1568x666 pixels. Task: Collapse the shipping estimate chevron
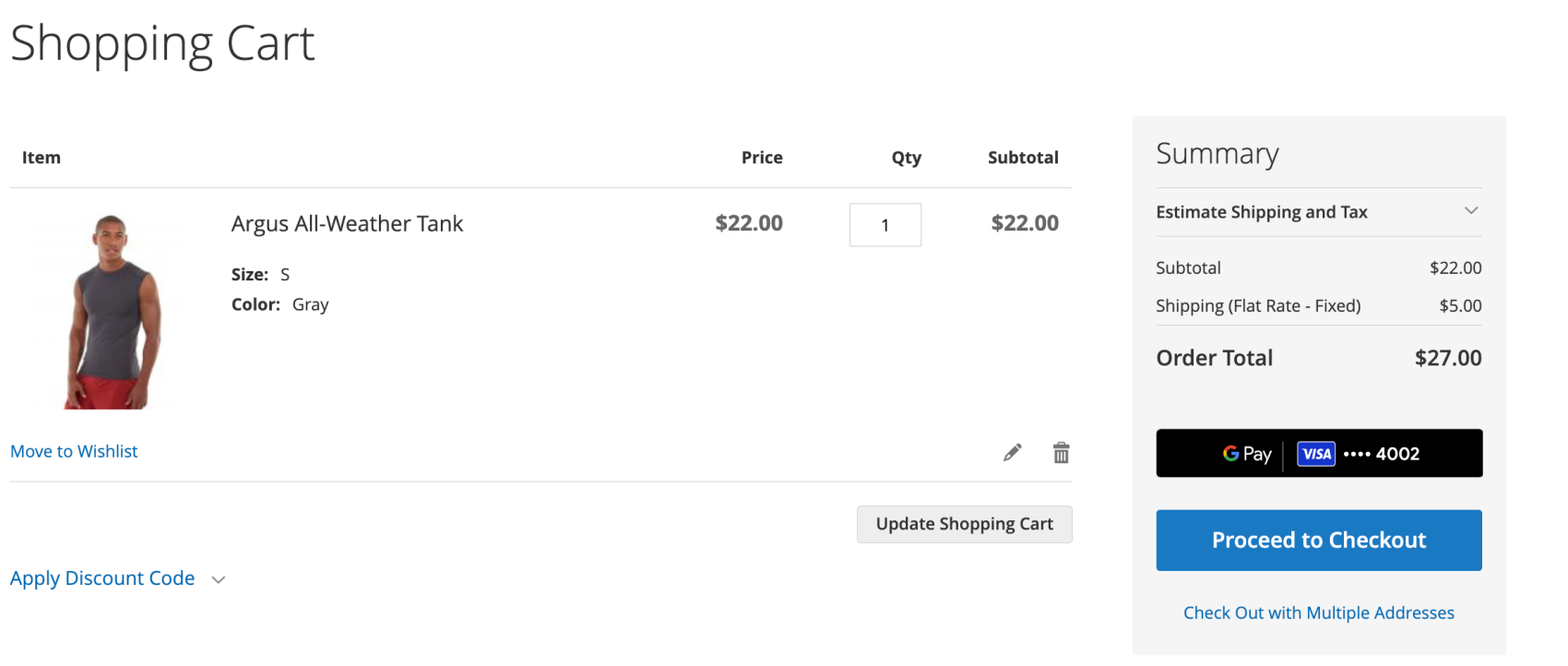click(x=1472, y=210)
